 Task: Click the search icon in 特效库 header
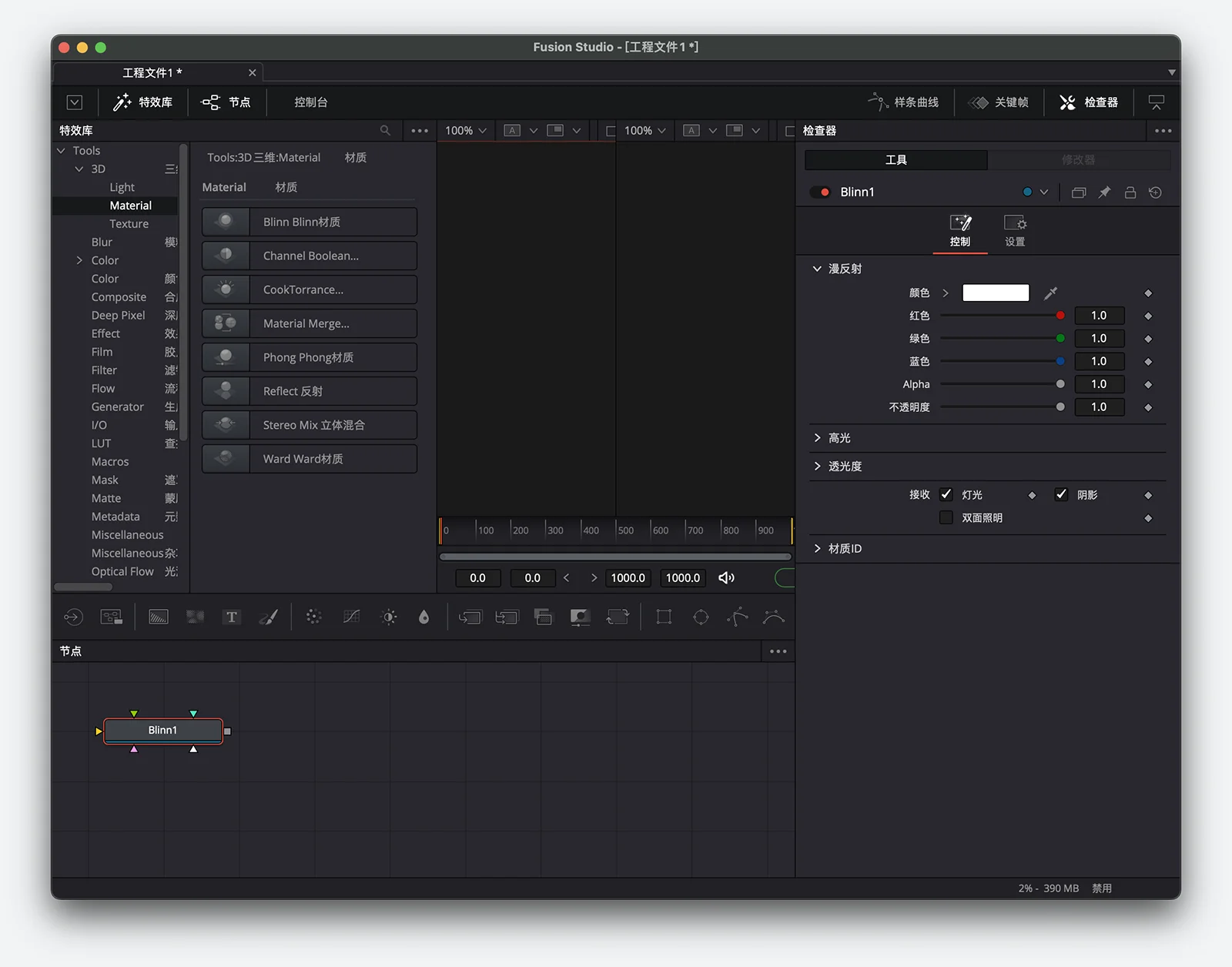tap(385, 131)
